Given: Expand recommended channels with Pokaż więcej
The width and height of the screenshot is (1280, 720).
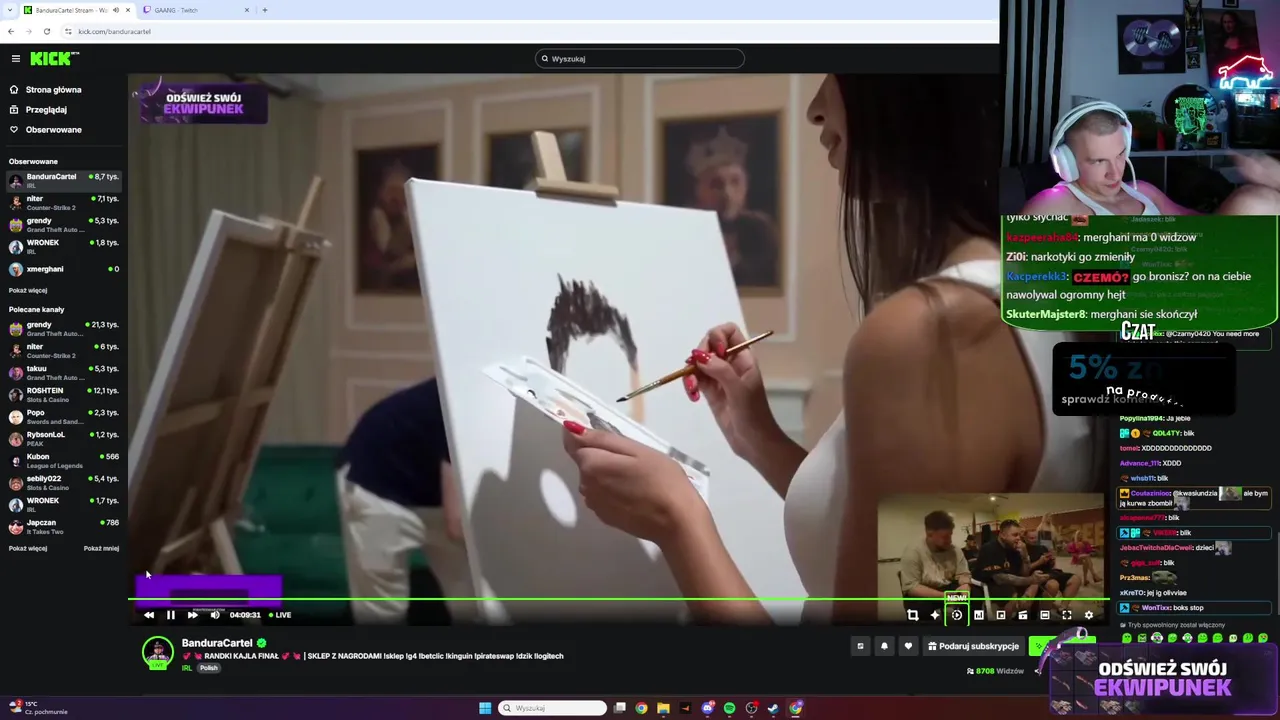Looking at the screenshot, I should tap(28, 549).
